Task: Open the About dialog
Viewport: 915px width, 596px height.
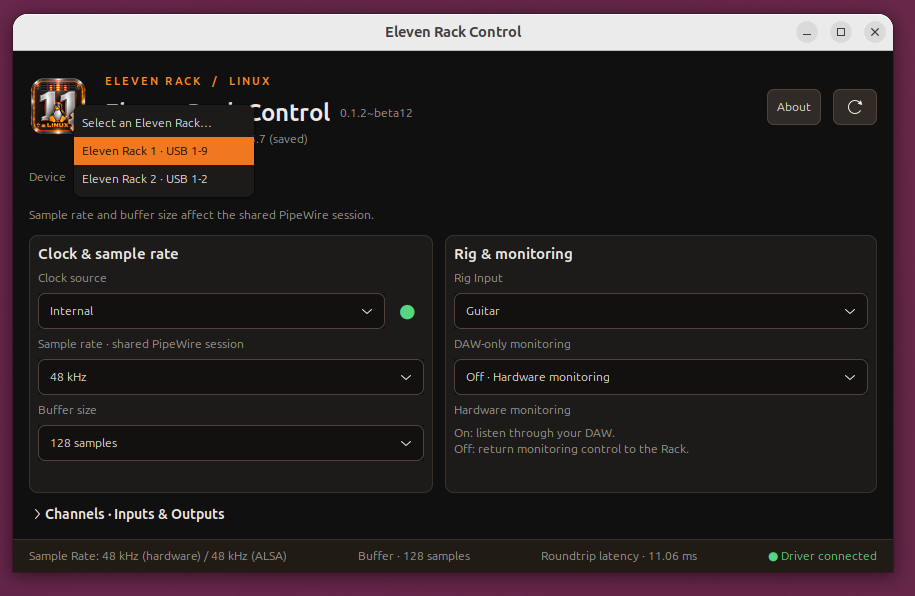Action: tap(794, 107)
